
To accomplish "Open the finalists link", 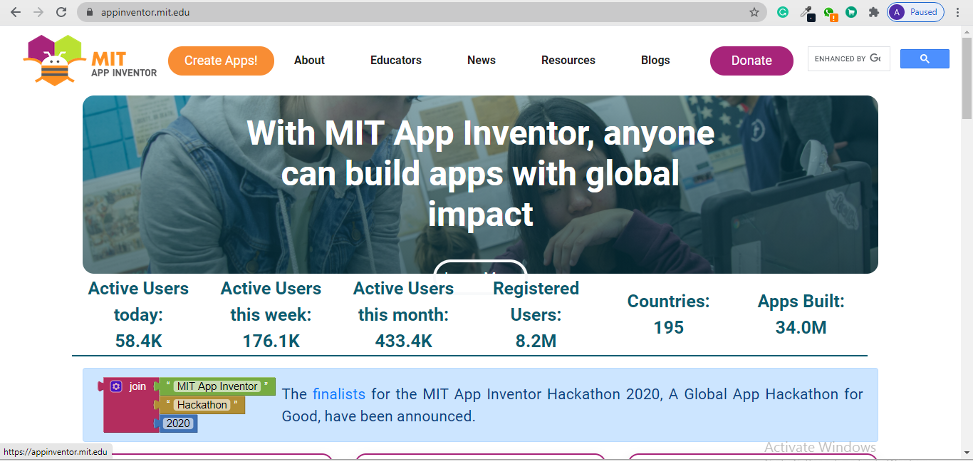I will click(339, 394).
